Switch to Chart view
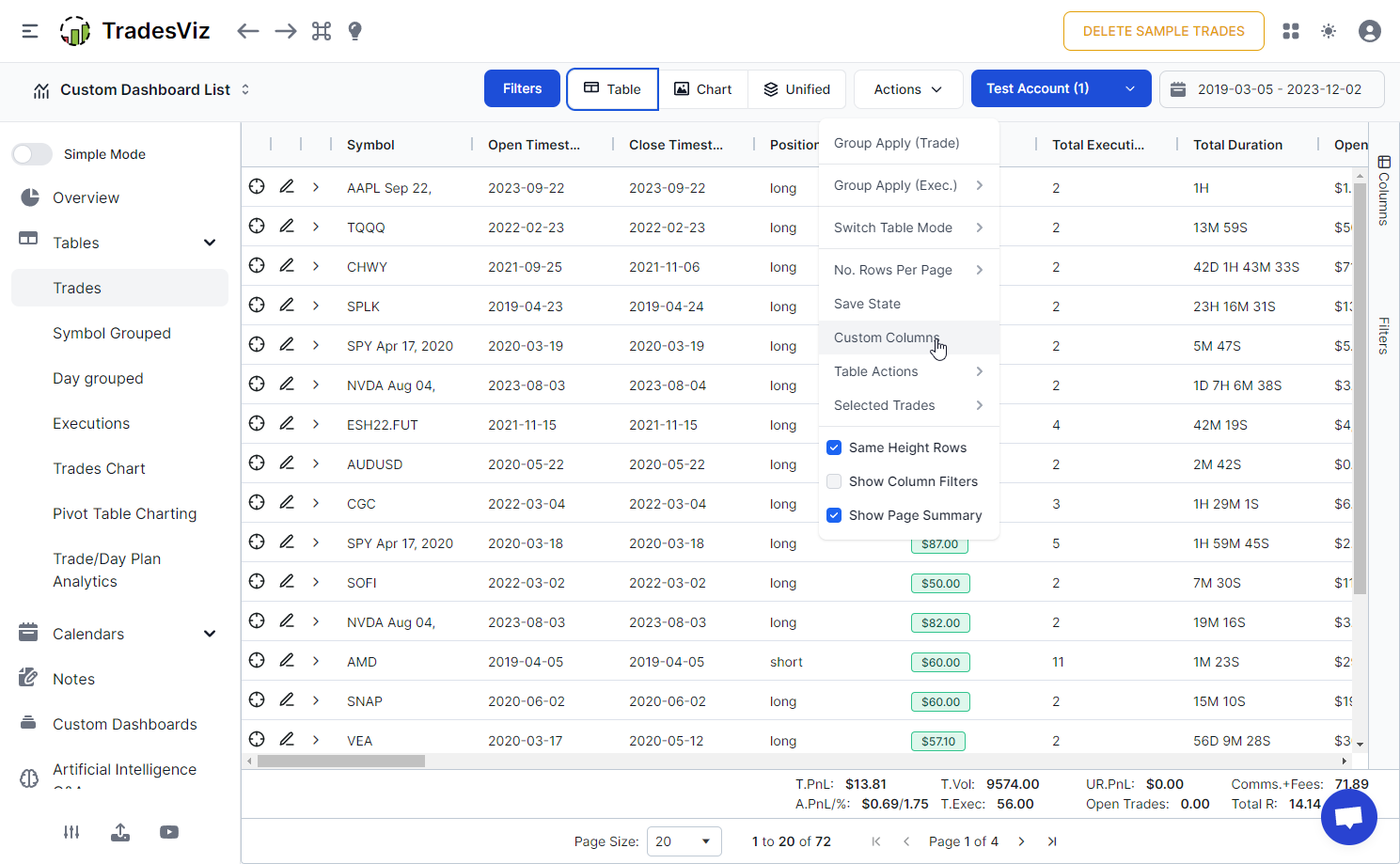 pyautogui.click(x=703, y=89)
